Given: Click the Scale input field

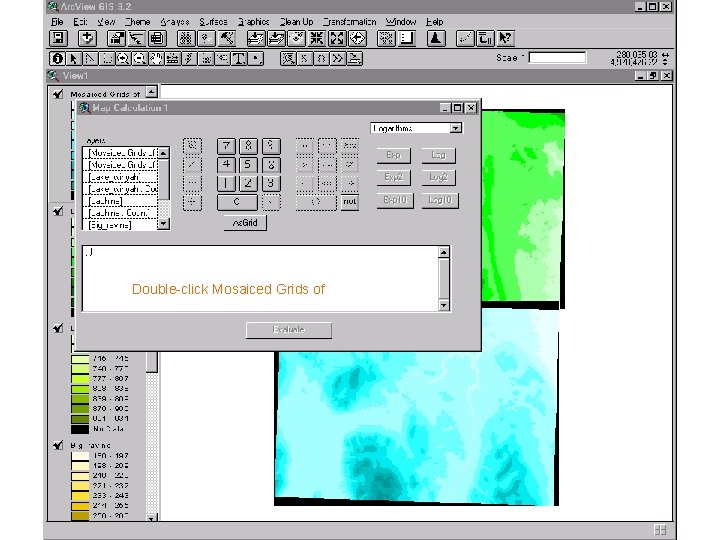Looking at the screenshot, I should 557,58.
